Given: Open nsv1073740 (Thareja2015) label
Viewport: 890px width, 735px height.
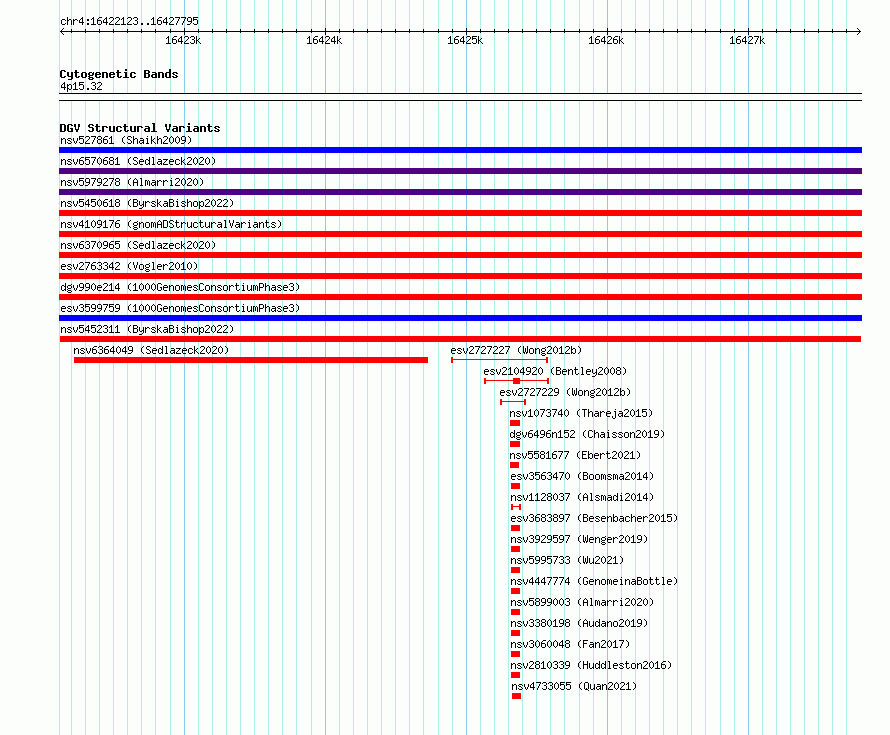Looking at the screenshot, I should (581, 413).
